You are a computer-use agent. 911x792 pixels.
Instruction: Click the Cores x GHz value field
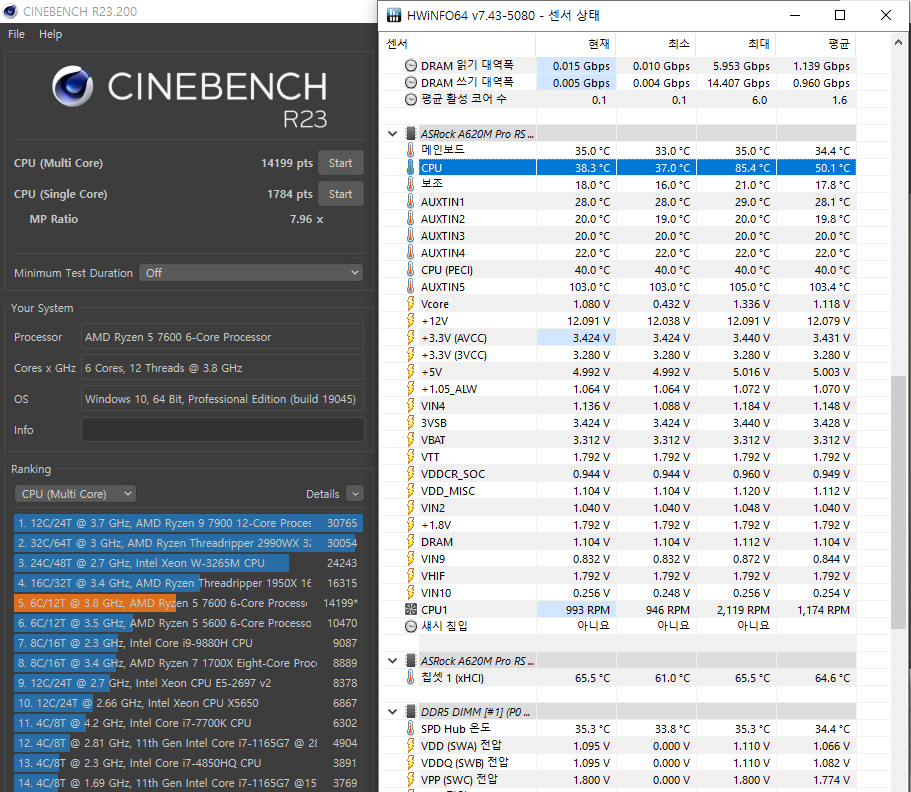coord(223,368)
